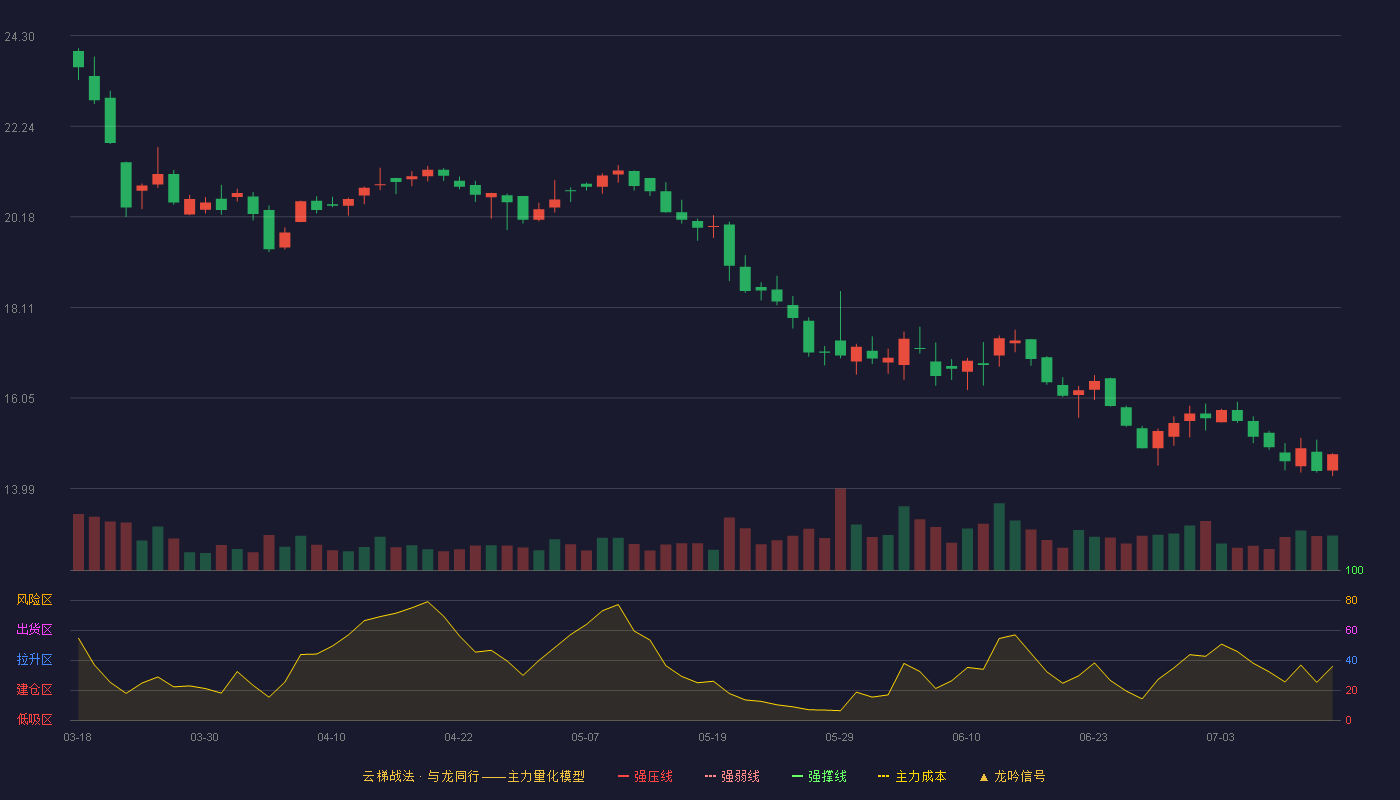Screen dimensions: 1400x800
Task: Click the last red candlestick on the right
Action: tap(1332, 462)
